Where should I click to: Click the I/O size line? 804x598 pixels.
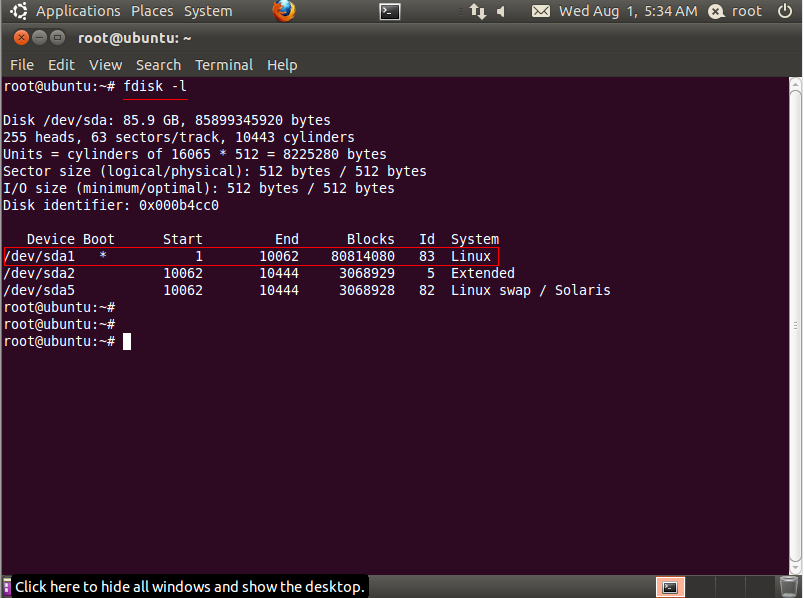pos(198,188)
